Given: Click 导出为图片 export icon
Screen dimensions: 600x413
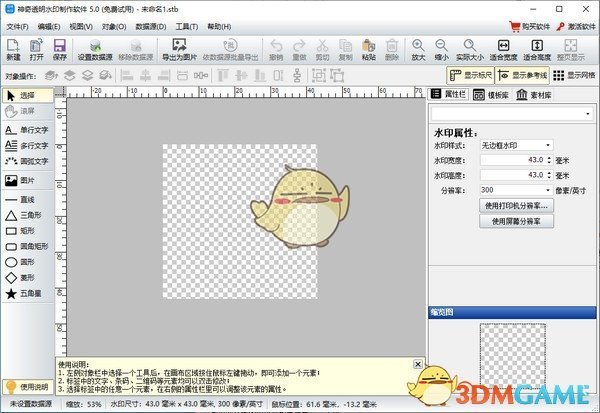Looking at the screenshot, I should tap(179, 50).
